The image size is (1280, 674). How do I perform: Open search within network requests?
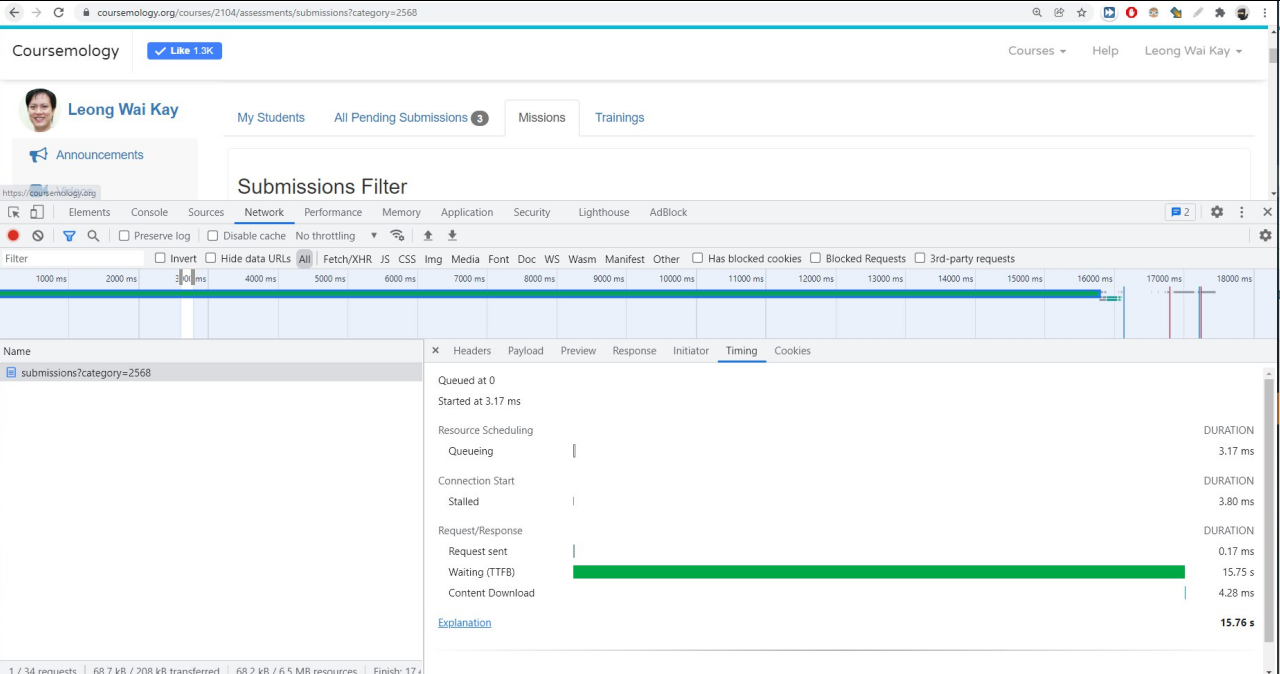tap(94, 235)
